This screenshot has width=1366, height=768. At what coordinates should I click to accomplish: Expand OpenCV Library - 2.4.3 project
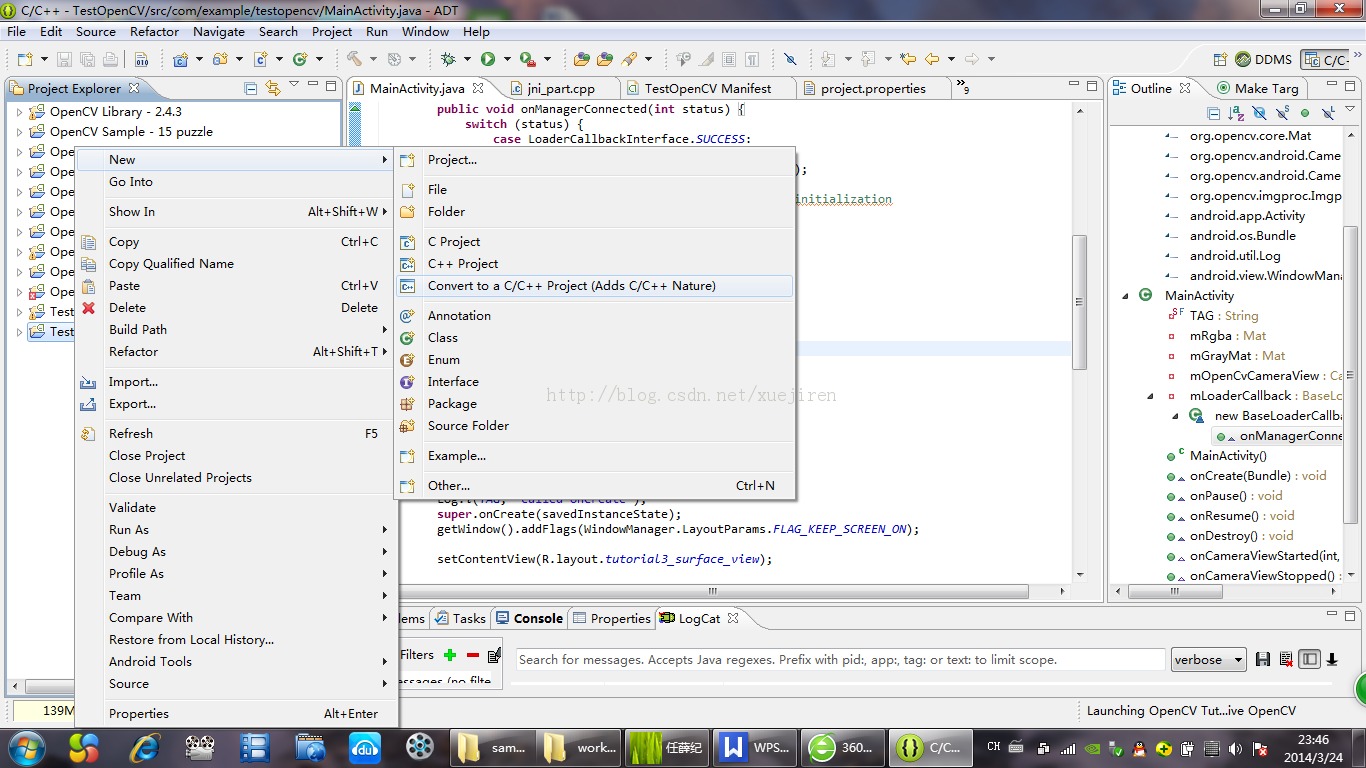(19, 112)
